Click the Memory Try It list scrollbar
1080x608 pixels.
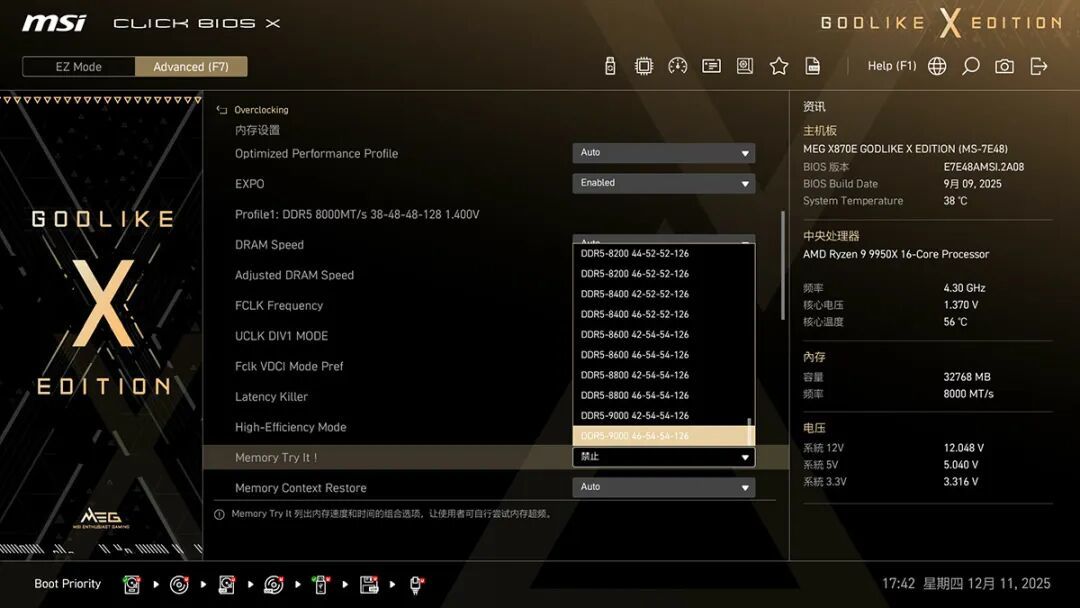(750, 431)
